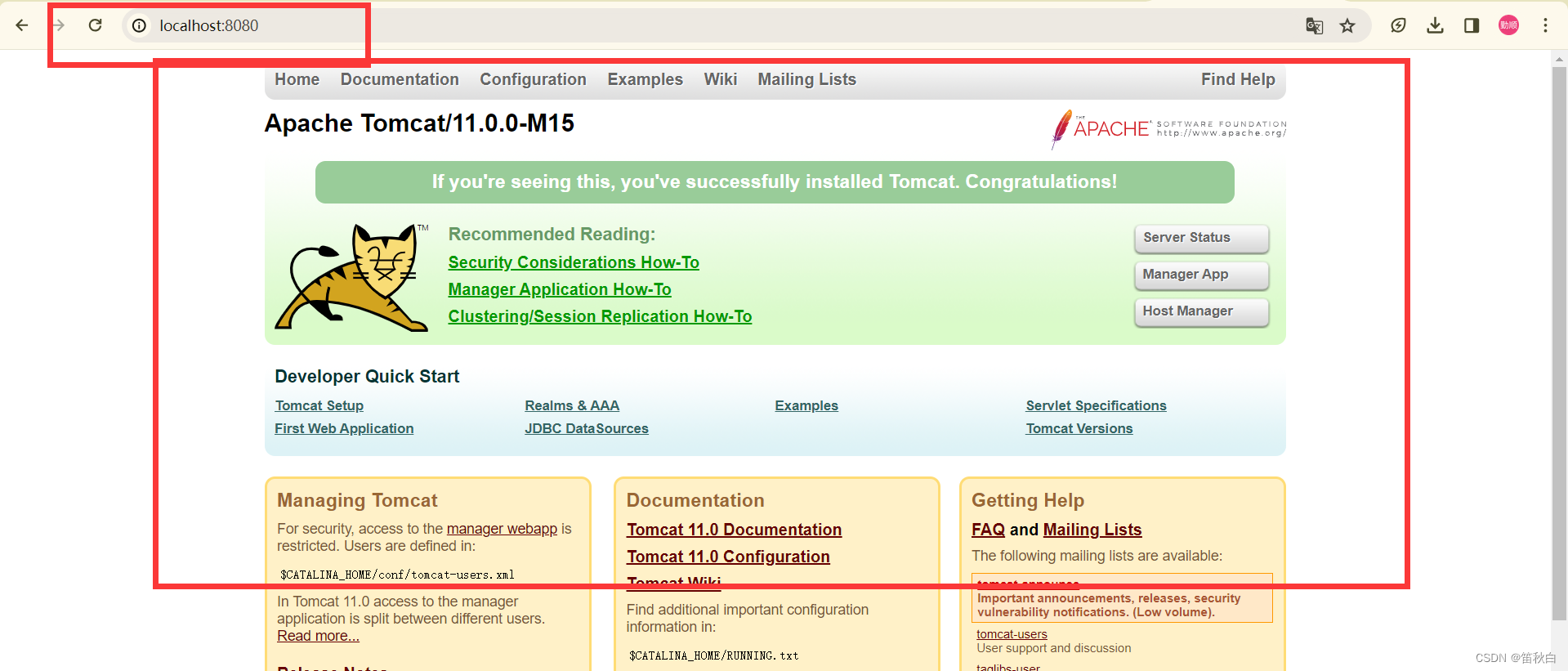Open Clustering/Session Replication How-To link
Screen dimensions: 1568x671
tap(600, 316)
